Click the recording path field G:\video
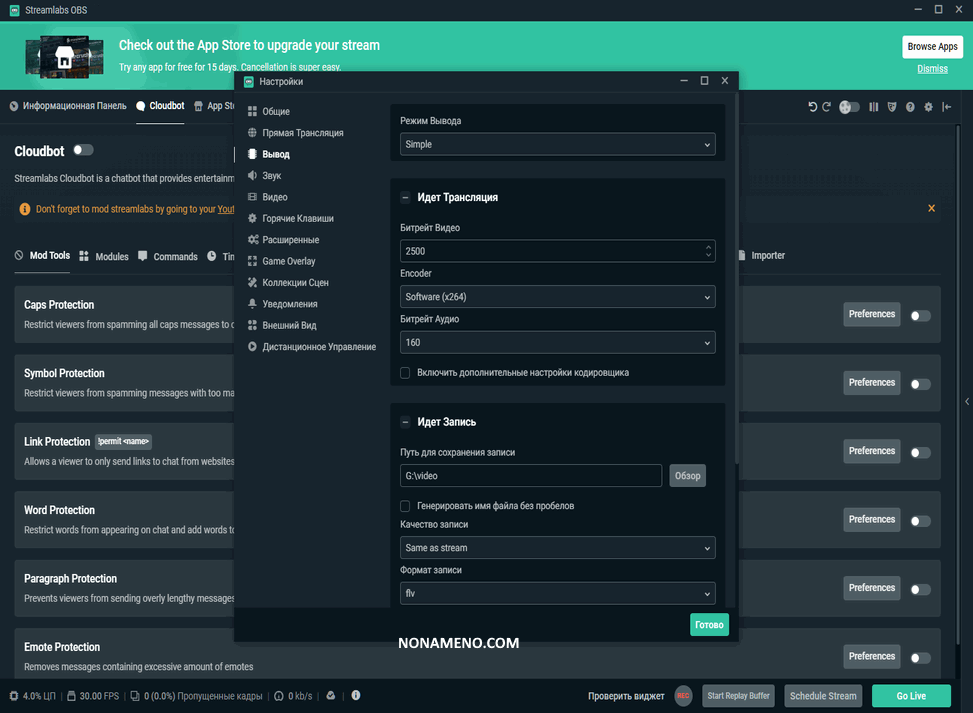 [x=530, y=476]
